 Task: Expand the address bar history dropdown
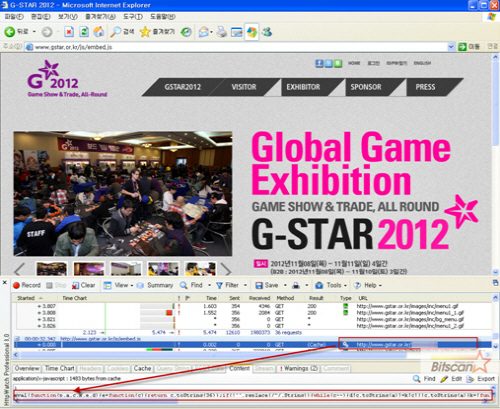point(451,47)
